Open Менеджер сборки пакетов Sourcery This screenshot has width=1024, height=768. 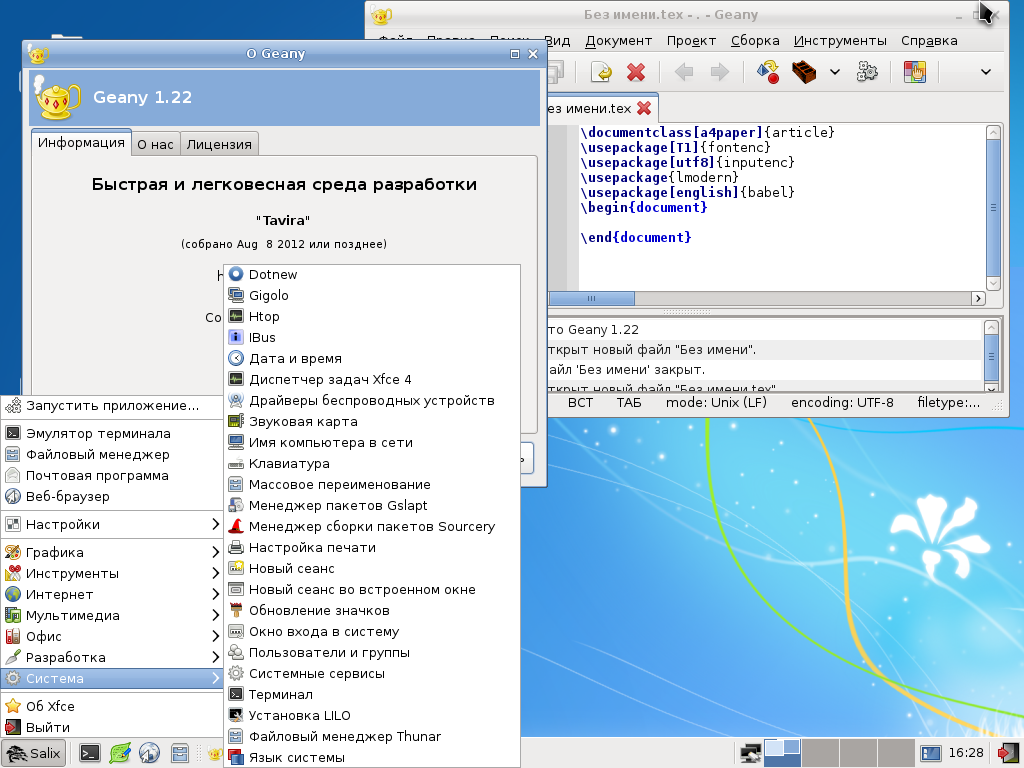(x=372, y=526)
